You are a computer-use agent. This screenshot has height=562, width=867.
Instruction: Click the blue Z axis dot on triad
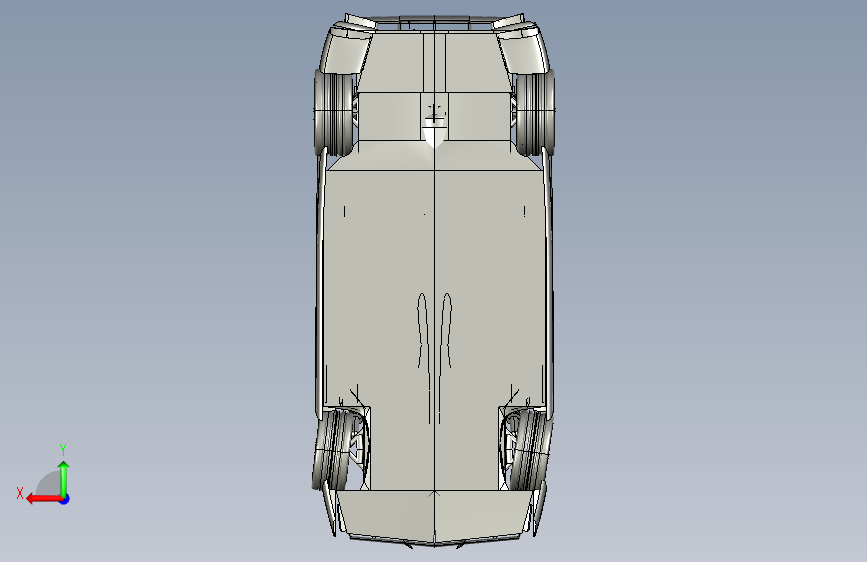tap(65, 499)
